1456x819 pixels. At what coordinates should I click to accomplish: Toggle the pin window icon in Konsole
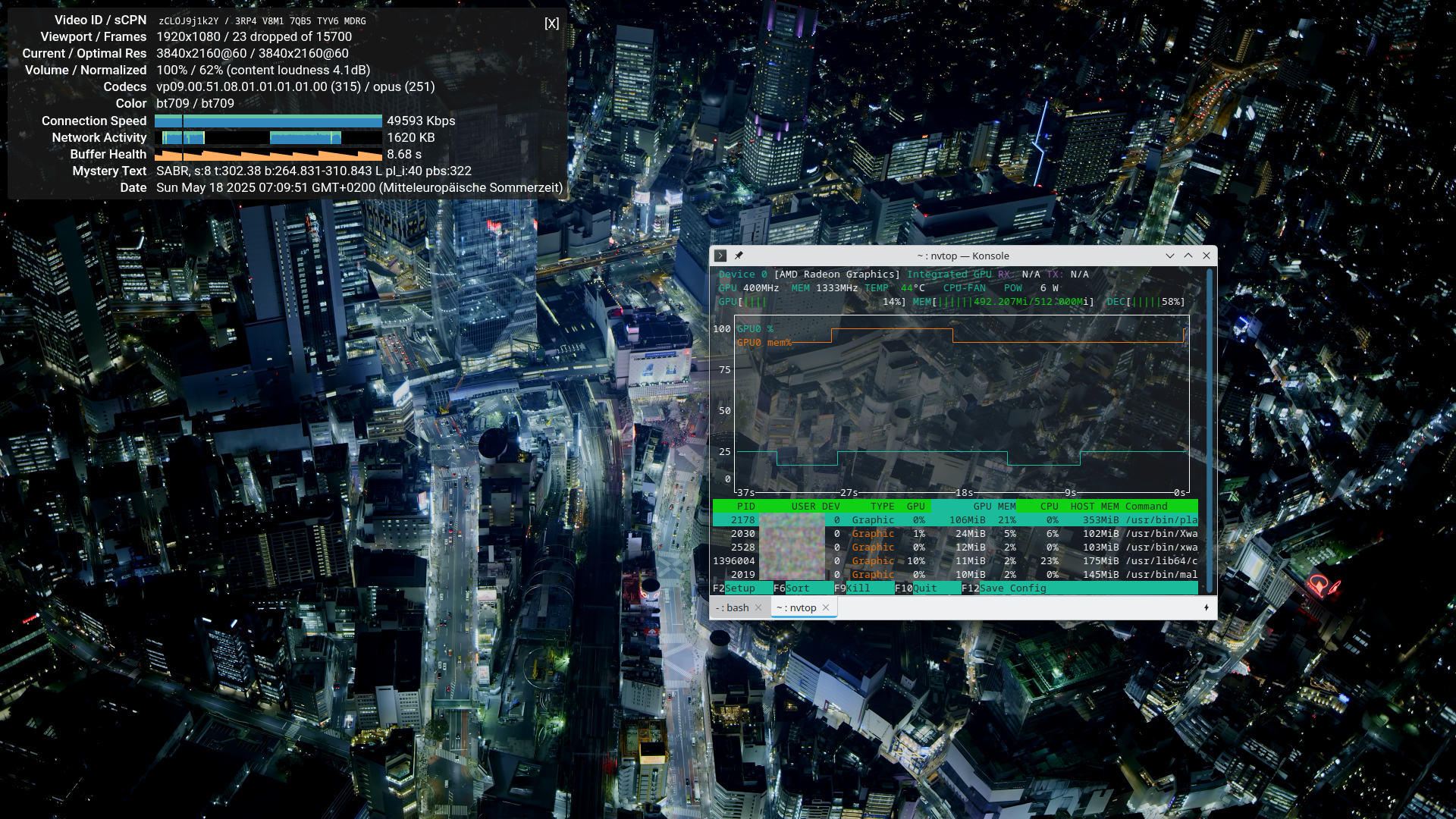[739, 256]
